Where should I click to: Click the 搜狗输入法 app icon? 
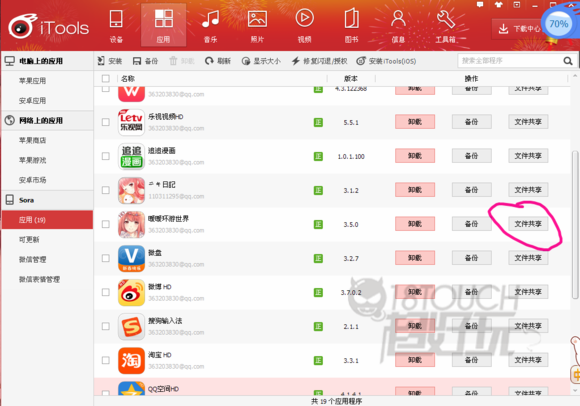[x=131, y=327]
